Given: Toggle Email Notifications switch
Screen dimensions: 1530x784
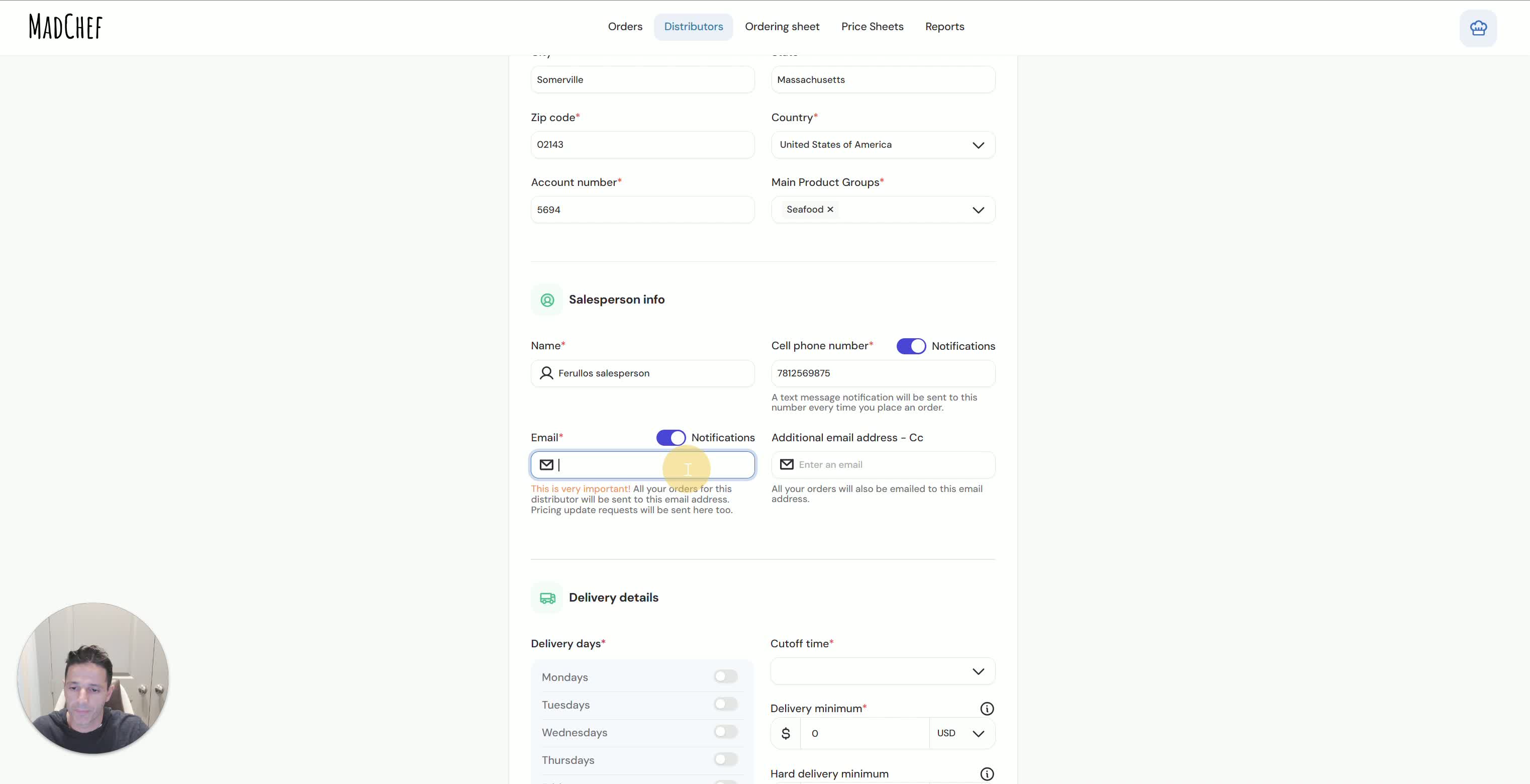Looking at the screenshot, I should point(671,437).
